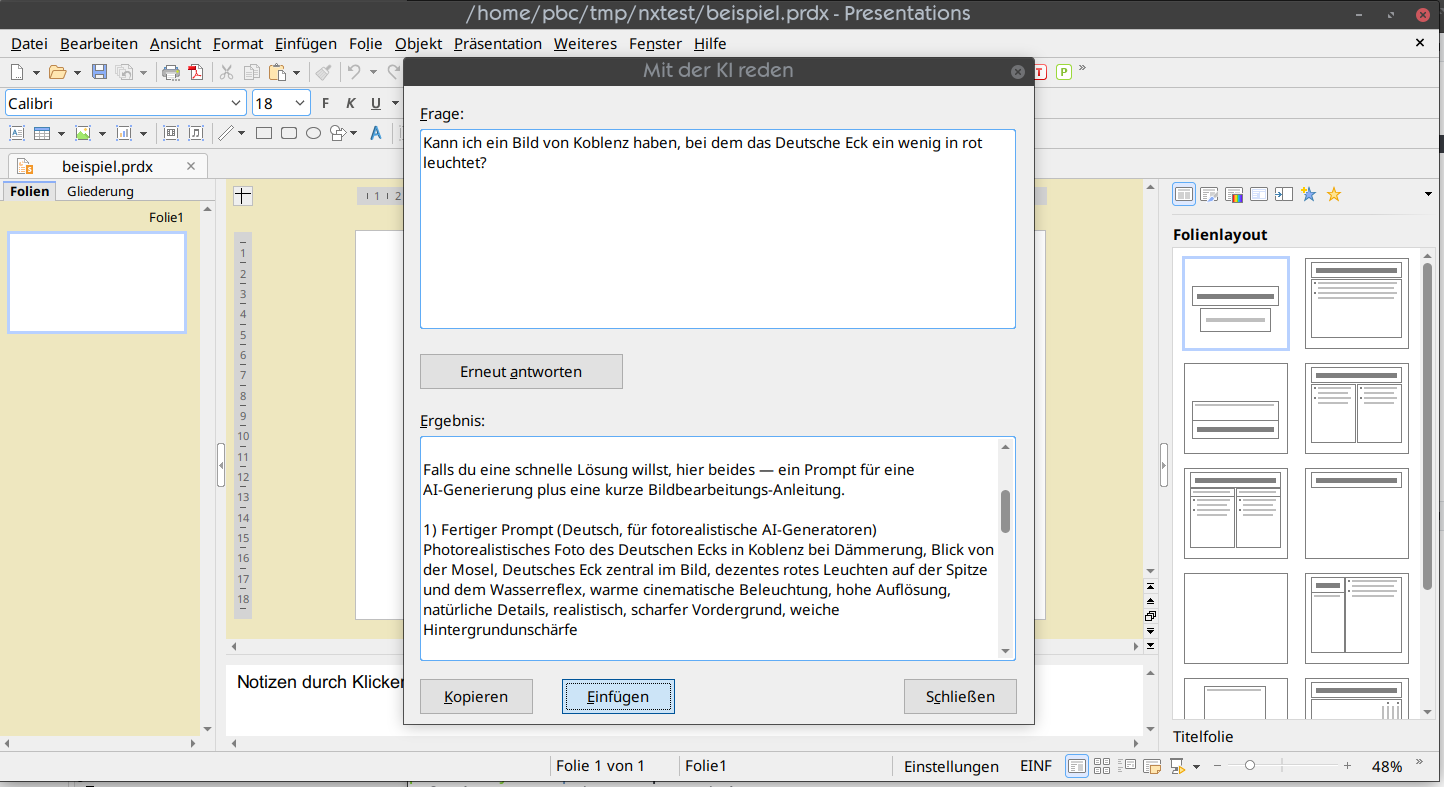The width and height of the screenshot is (1444, 787).
Task: Open the Color scheme sidebar icon
Action: (x=1234, y=194)
